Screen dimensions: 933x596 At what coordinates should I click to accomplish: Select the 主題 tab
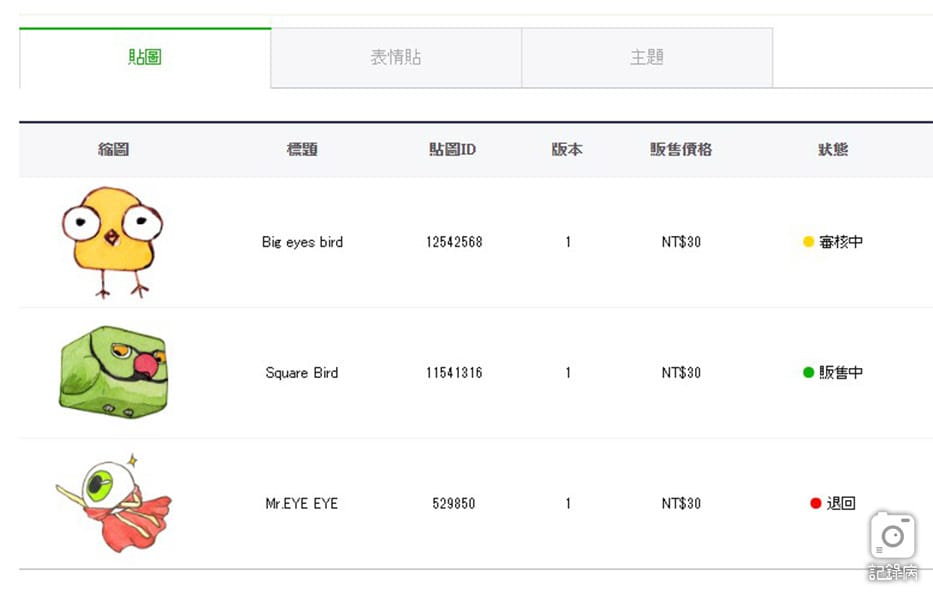(x=647, y=58)
